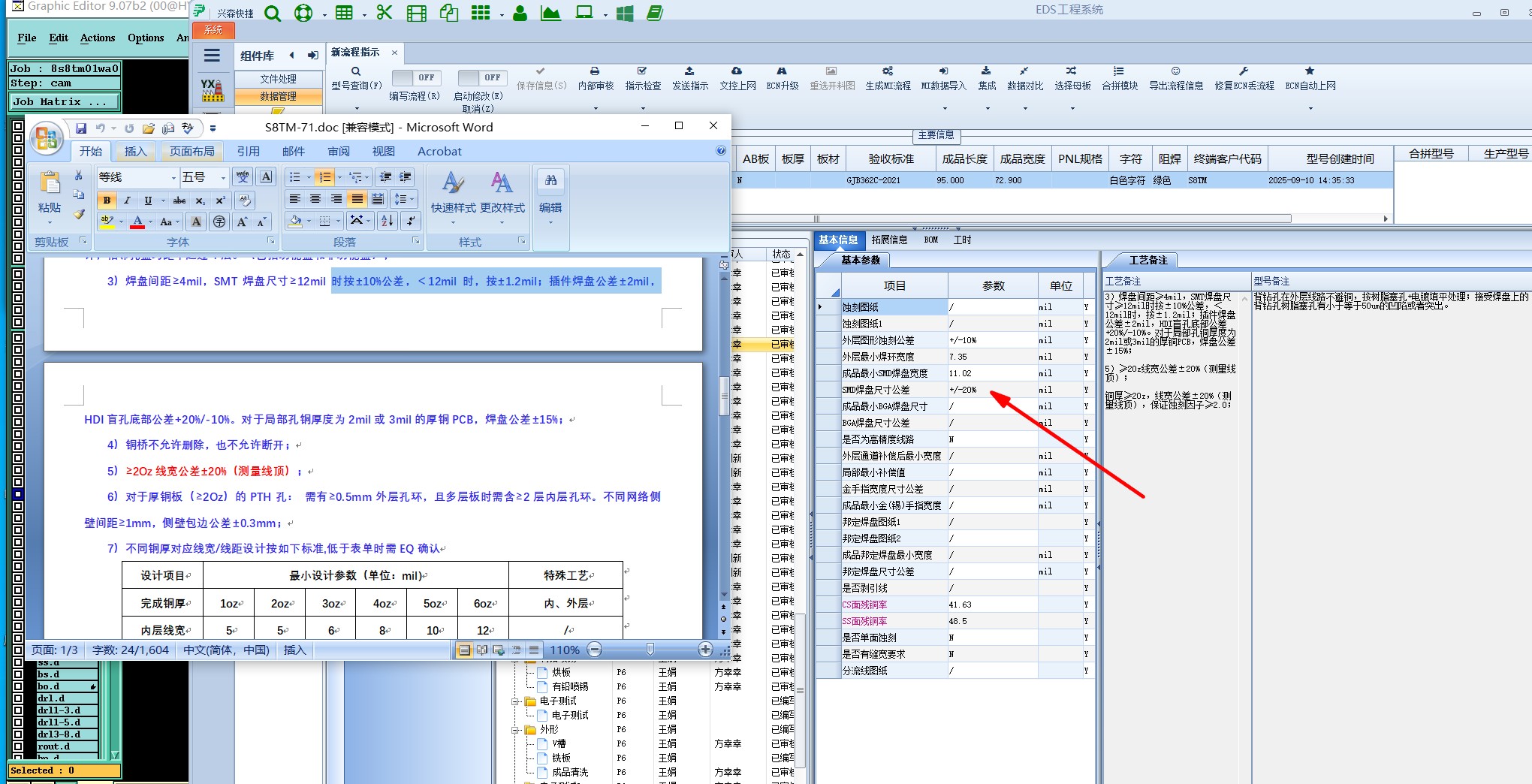Collapse the 外形 folder tree node
1532x784 pixels.
516,730
